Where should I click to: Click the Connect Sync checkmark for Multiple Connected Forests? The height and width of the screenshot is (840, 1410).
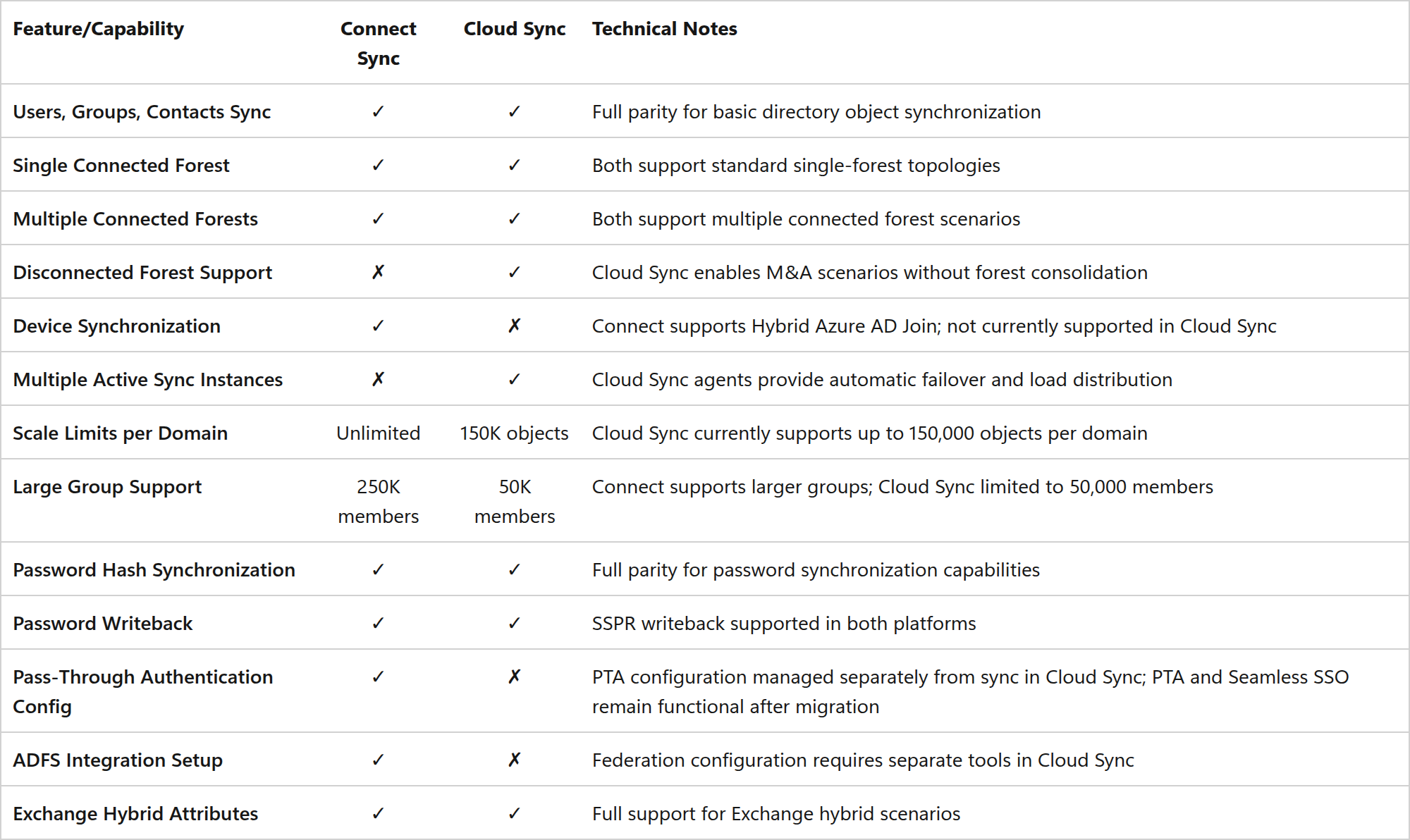tap(379, 218)
